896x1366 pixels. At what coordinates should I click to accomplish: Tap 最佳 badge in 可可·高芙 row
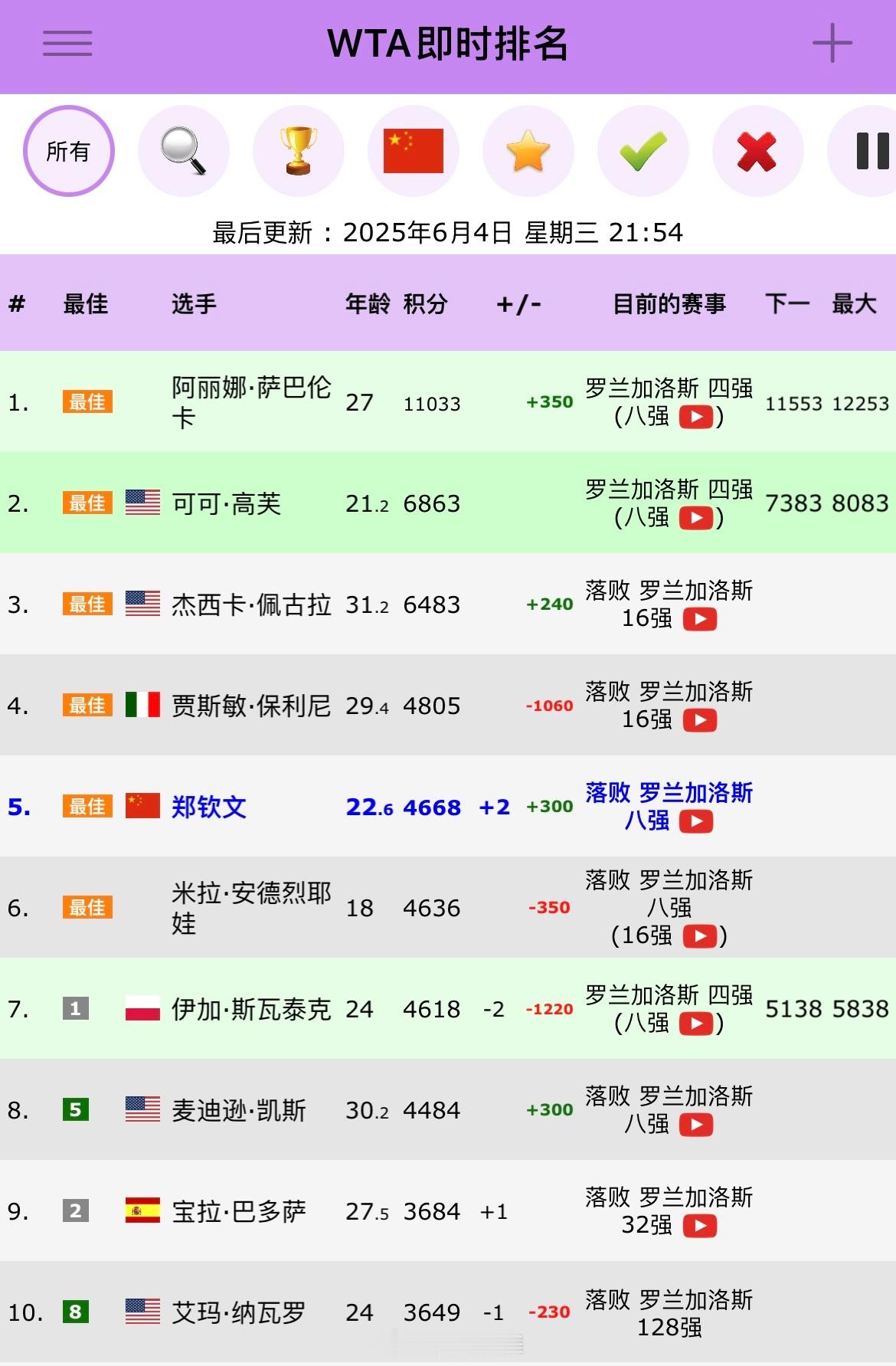coord(87,503)
